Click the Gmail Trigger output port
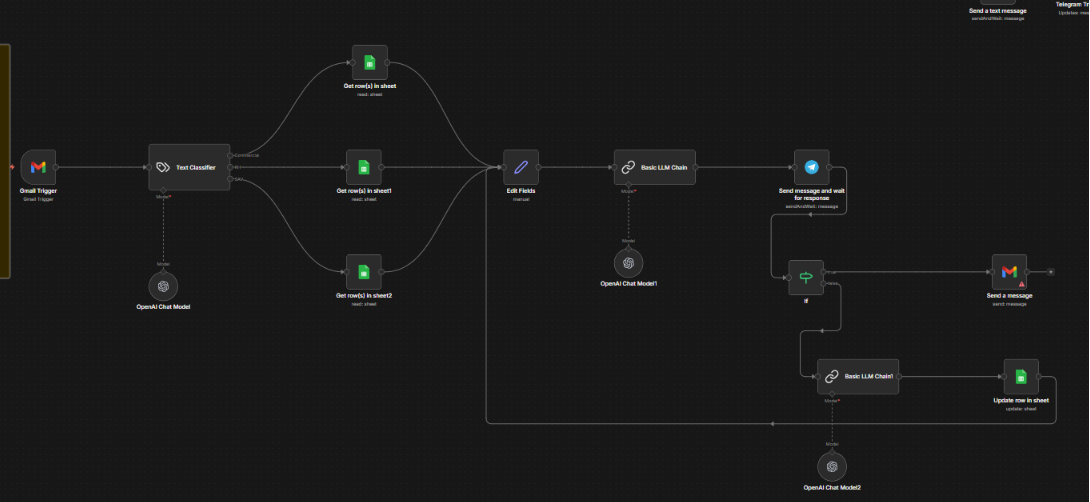 point(56,167)
